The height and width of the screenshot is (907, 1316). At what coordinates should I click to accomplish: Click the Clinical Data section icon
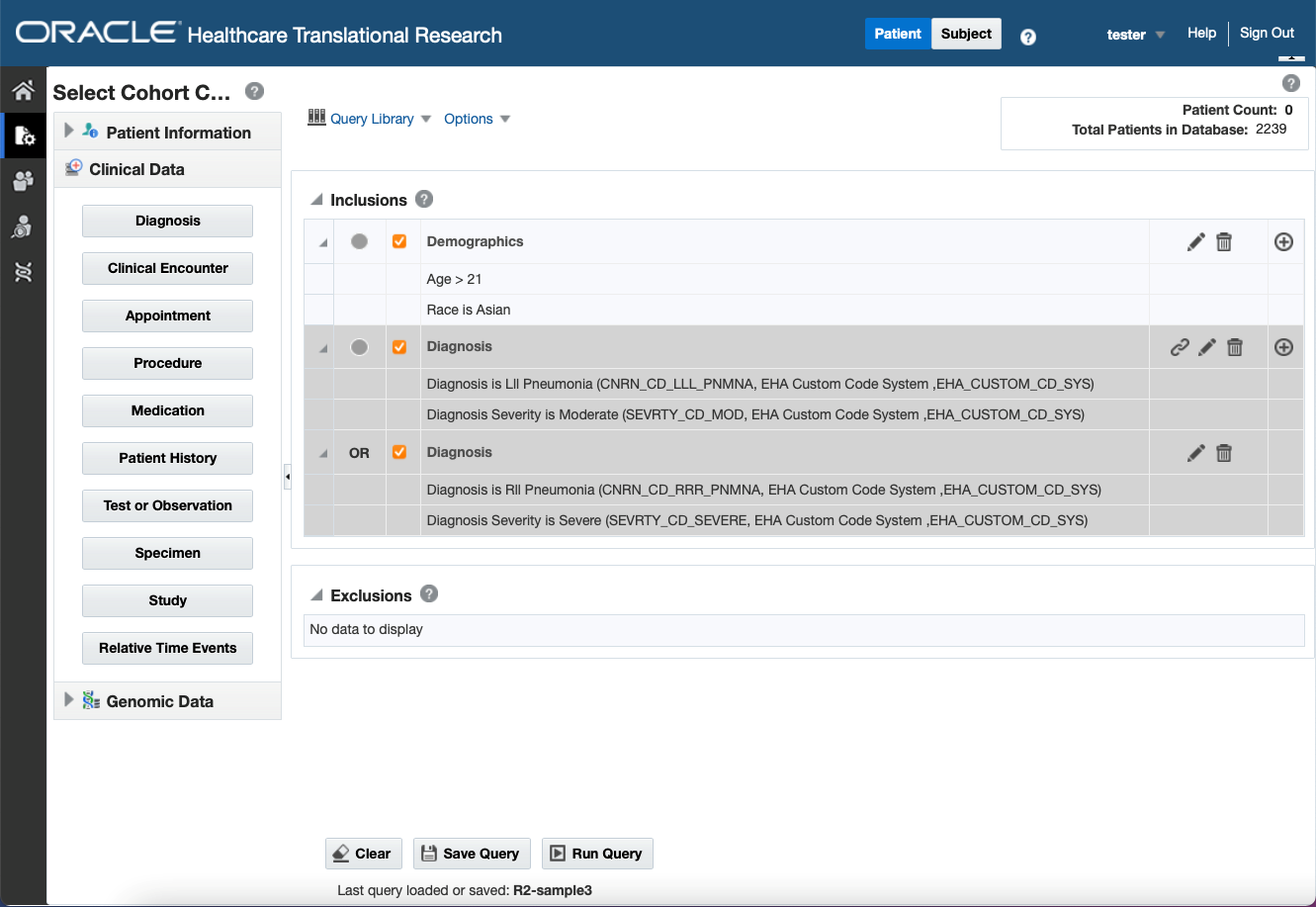pyautogui.click(x=74, y=168)
